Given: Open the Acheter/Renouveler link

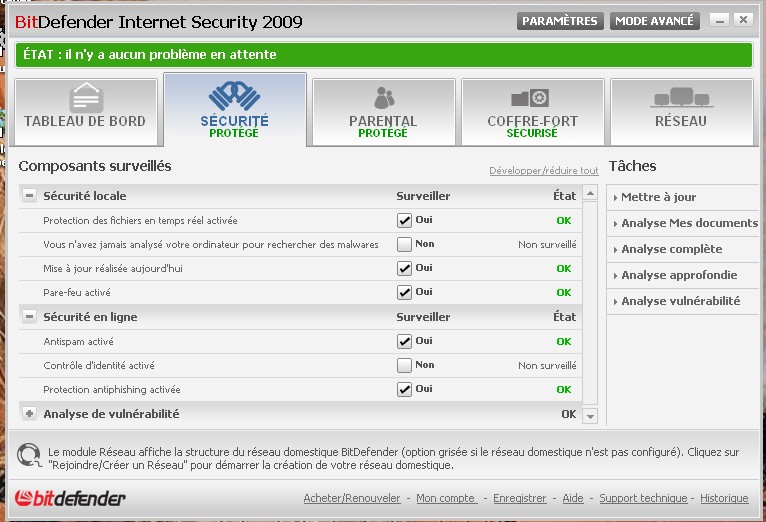Looking at the screenshot, I should click(x=352, y=498).
